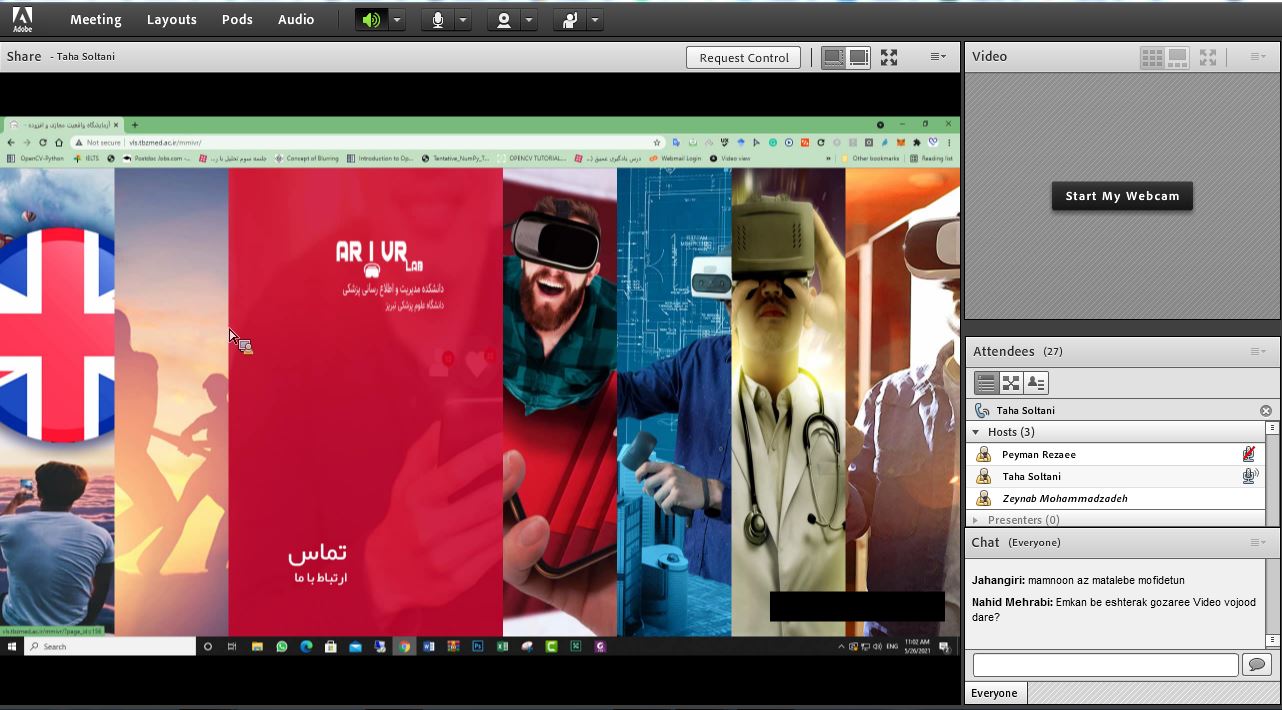
Task: Click the Request Control button
Action: coord(744,58)
